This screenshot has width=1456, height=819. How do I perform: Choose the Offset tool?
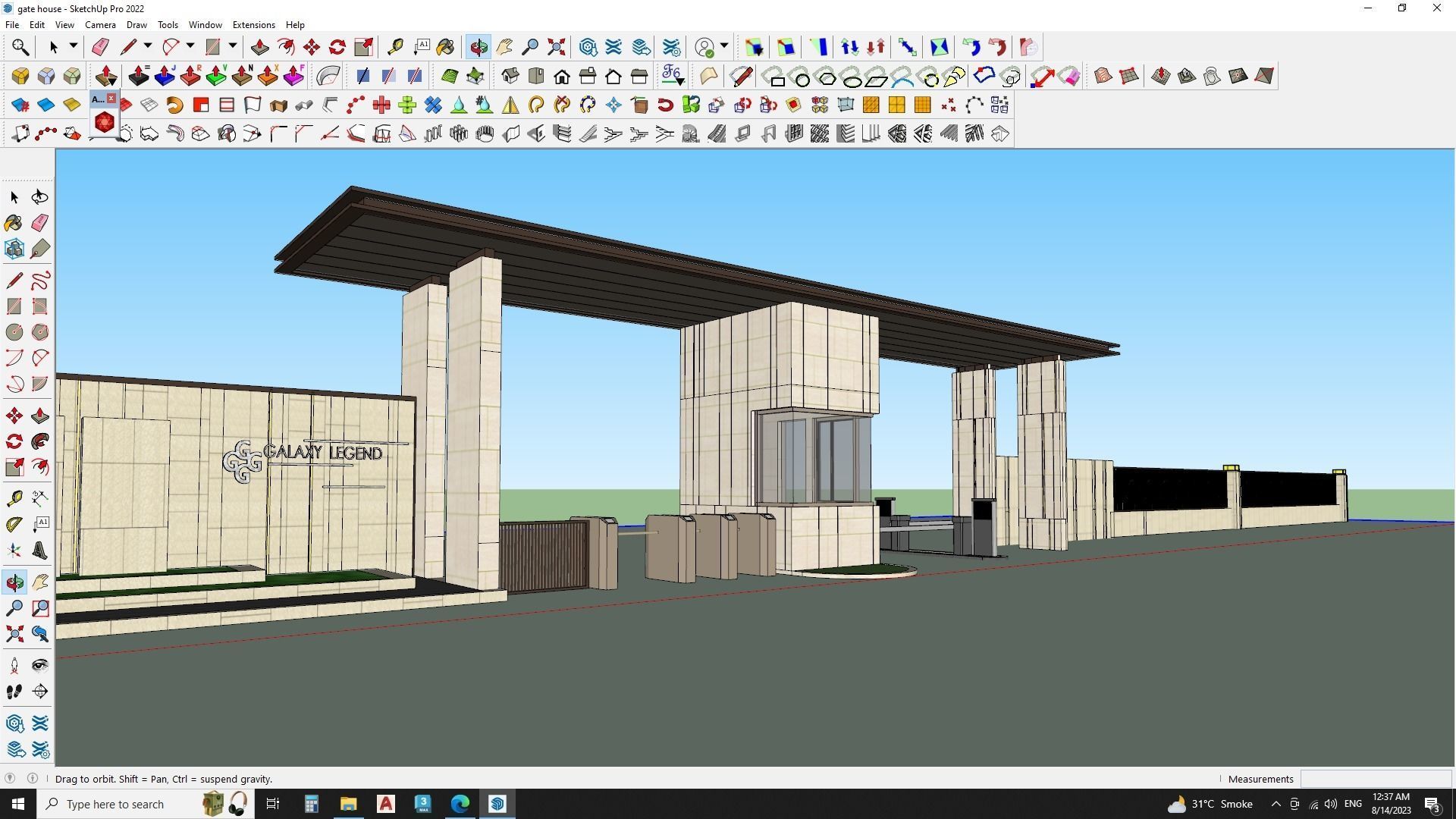(39, 467)
